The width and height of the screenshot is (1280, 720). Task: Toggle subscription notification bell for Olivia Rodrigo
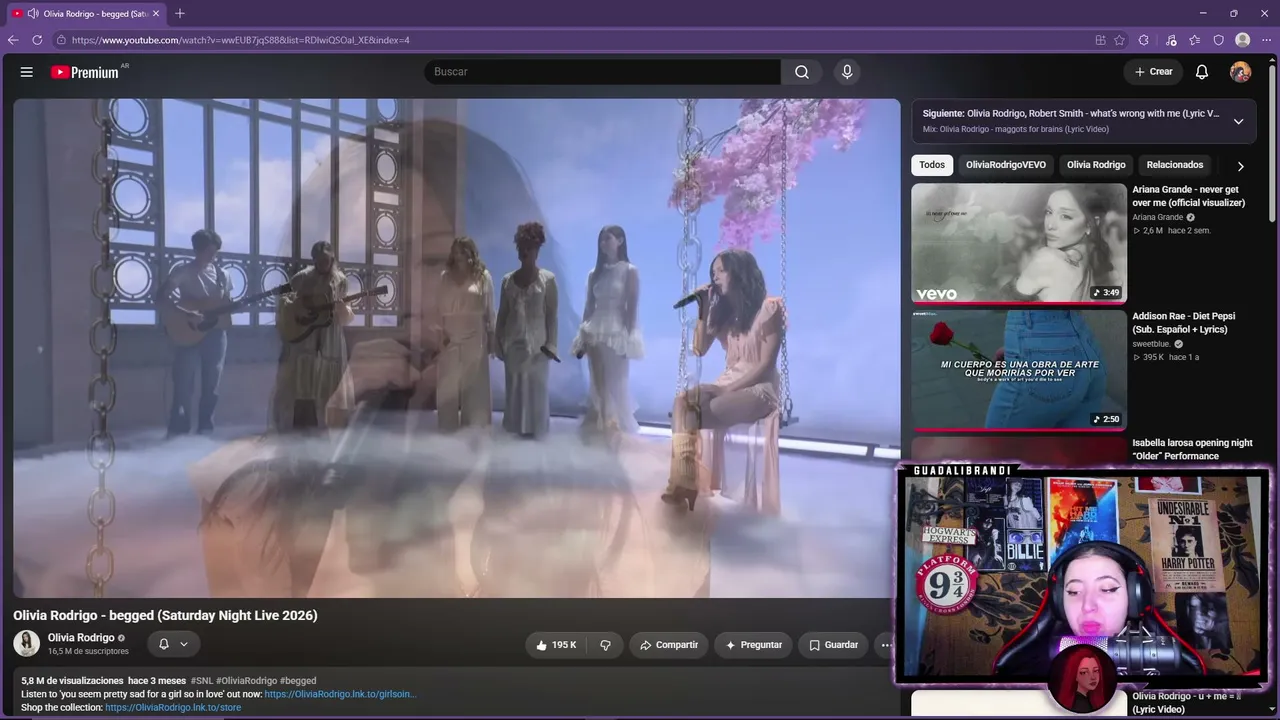(x=173, y=644)
